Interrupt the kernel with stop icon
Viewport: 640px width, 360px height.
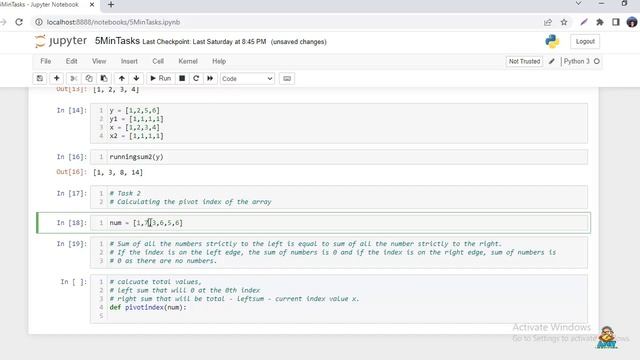tap(182, 78)
